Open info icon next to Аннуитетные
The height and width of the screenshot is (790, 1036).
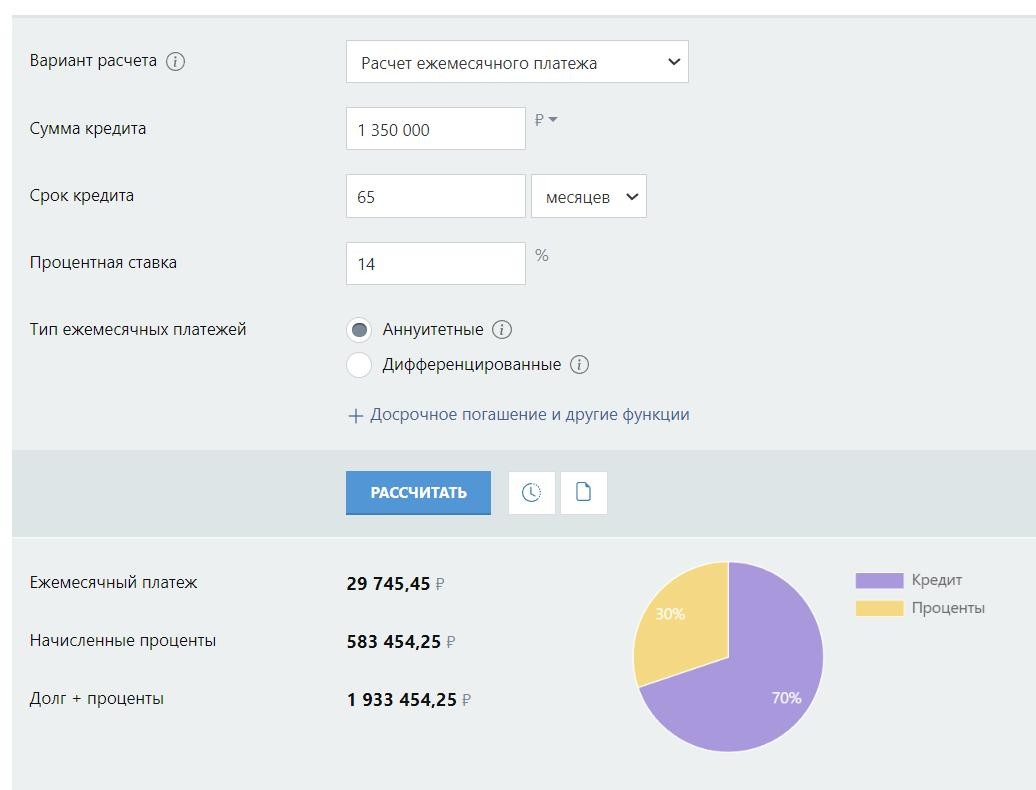501,329
